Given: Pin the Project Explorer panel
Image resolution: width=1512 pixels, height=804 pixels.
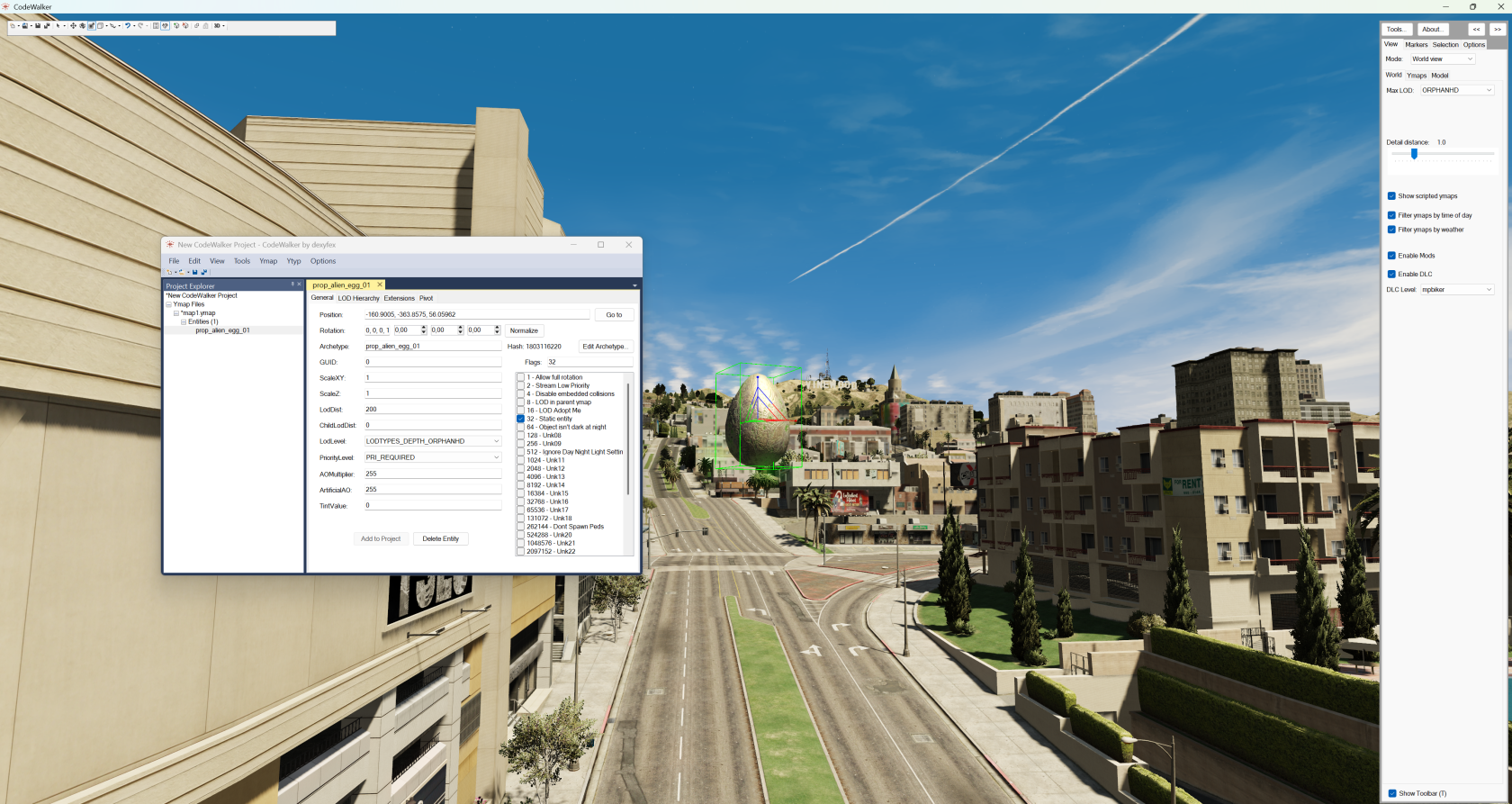Looking at the screenshot, I should coord(292,285).
